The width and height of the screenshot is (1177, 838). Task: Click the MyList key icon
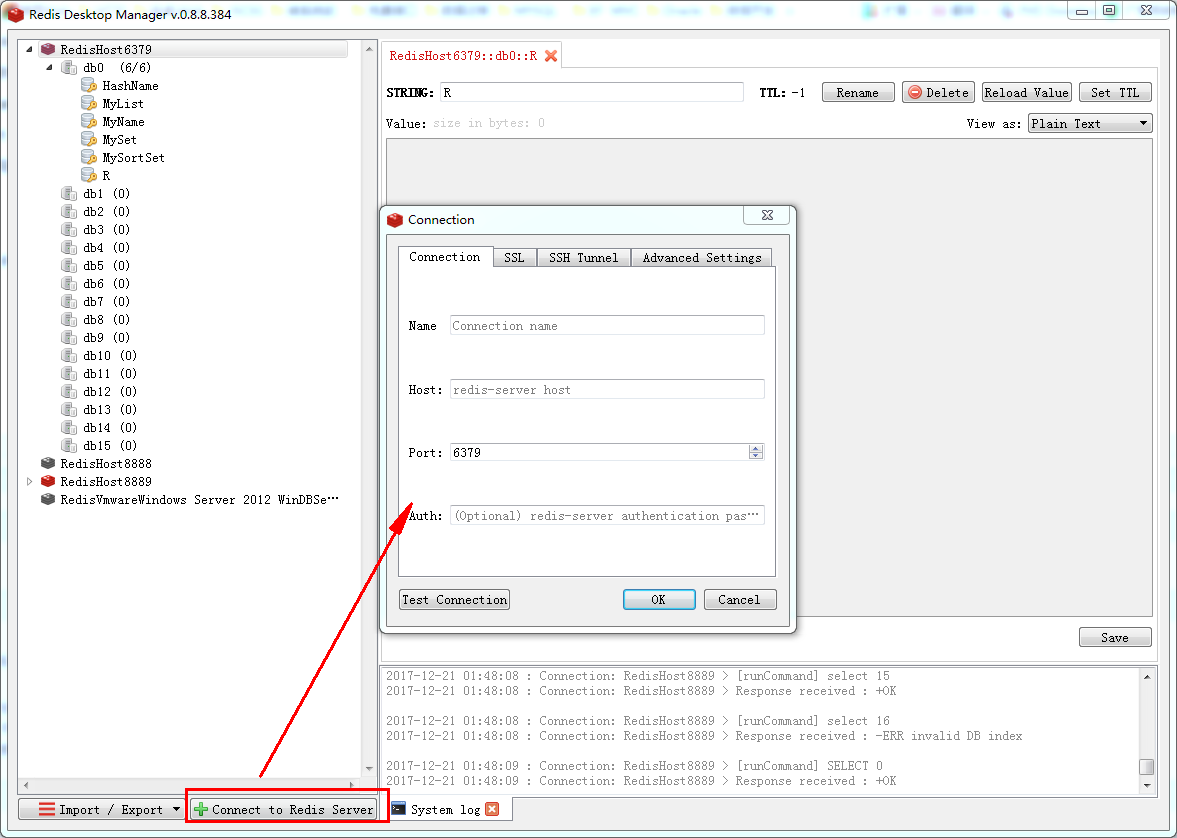[x=89, y=104]
